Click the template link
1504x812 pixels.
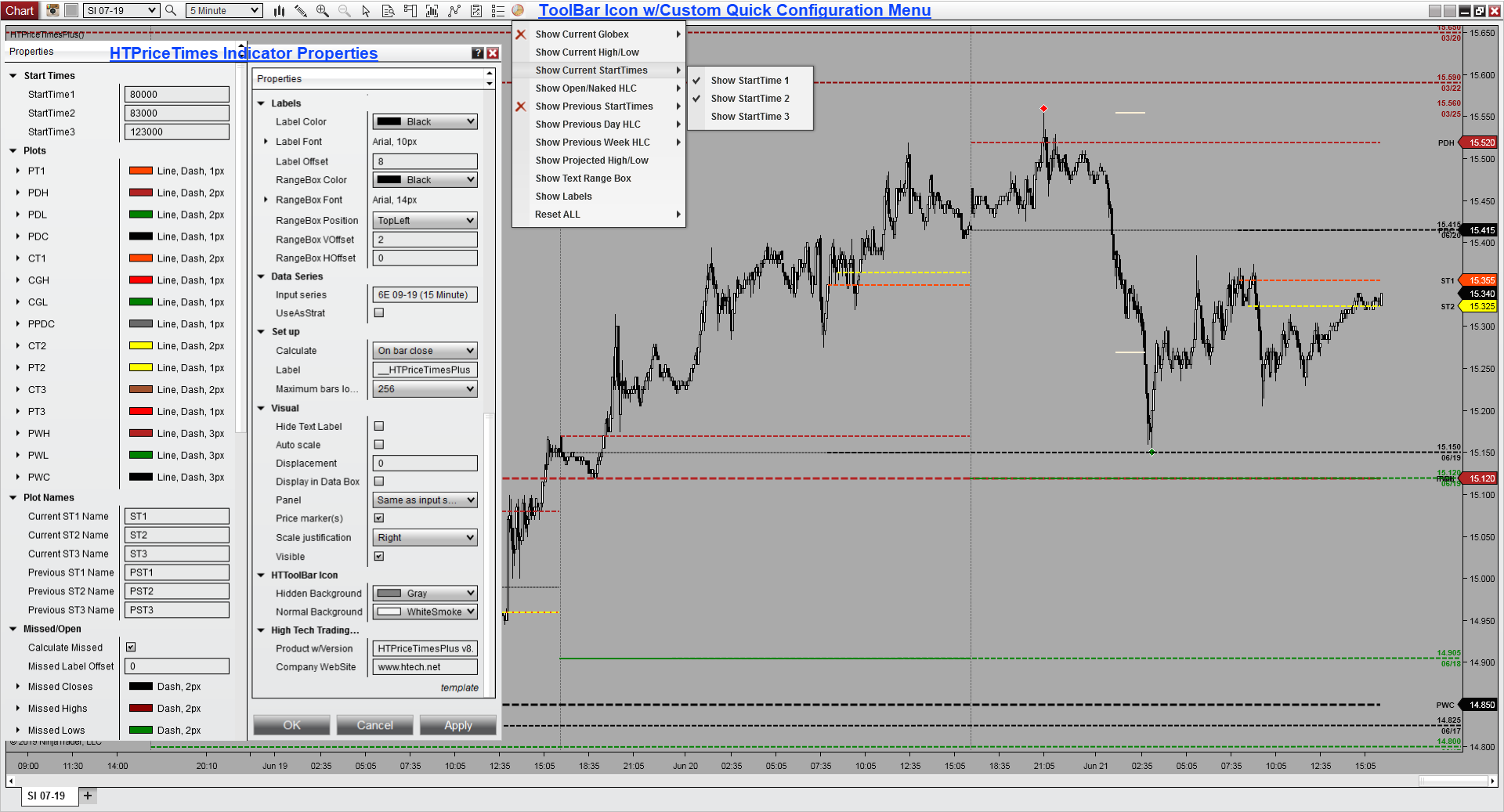(x=459, y=687)
